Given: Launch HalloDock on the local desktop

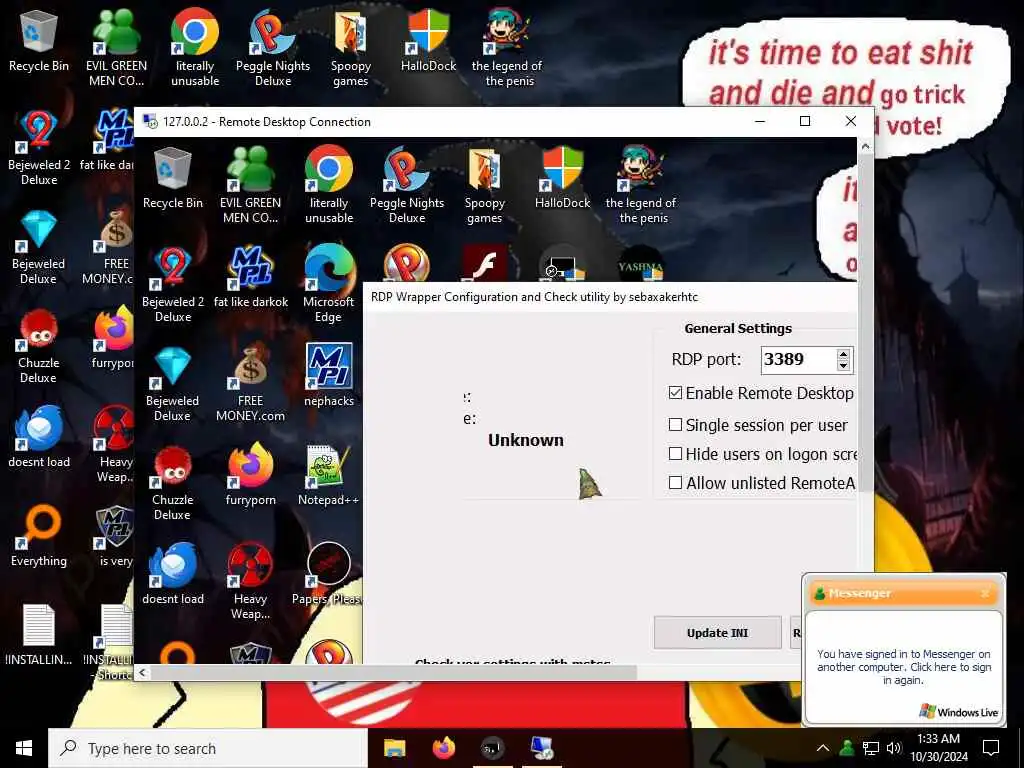Looking at the screenshot, I should click(428, 42).
